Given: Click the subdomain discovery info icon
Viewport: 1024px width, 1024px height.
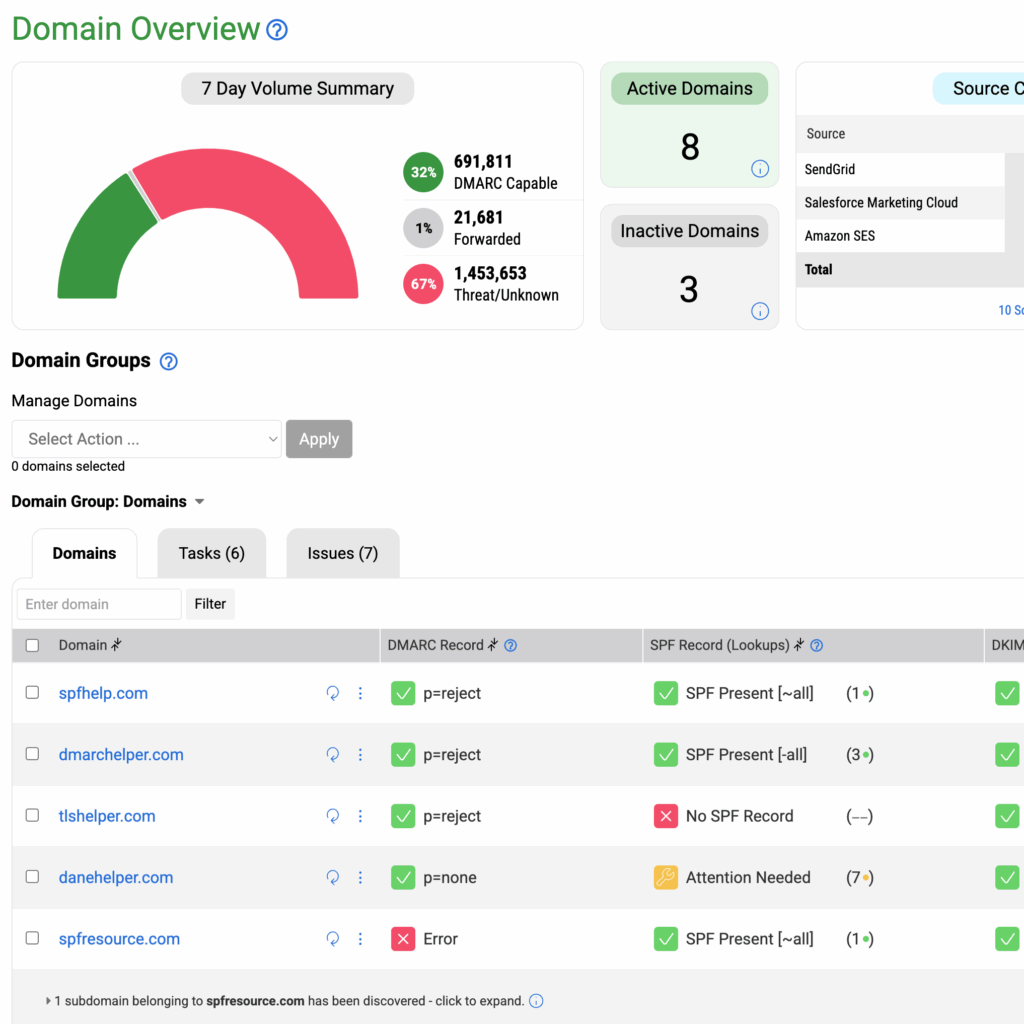Looking at the screenshot, I should click(x=536, y=1000).
